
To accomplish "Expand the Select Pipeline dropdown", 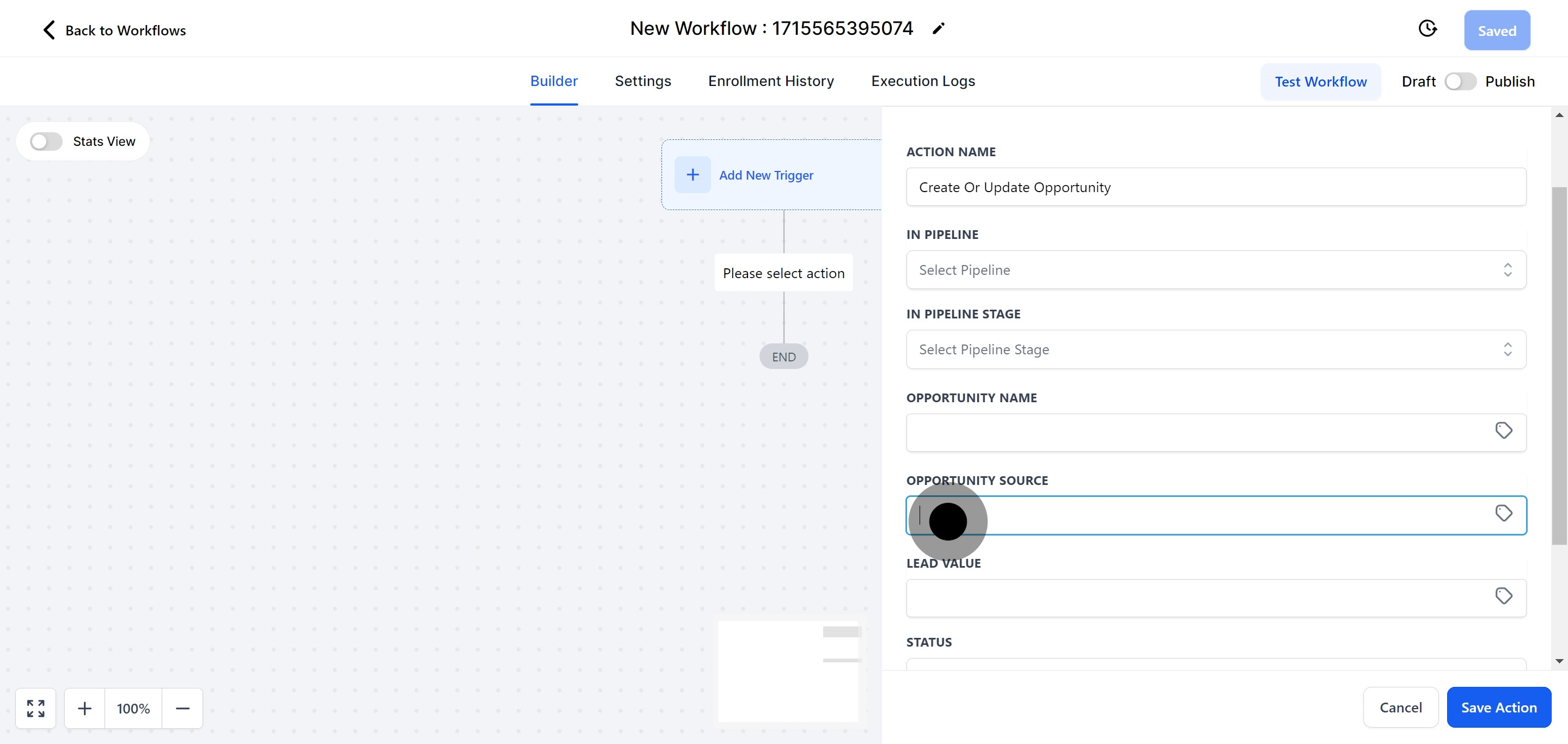I will (1215, 270).
